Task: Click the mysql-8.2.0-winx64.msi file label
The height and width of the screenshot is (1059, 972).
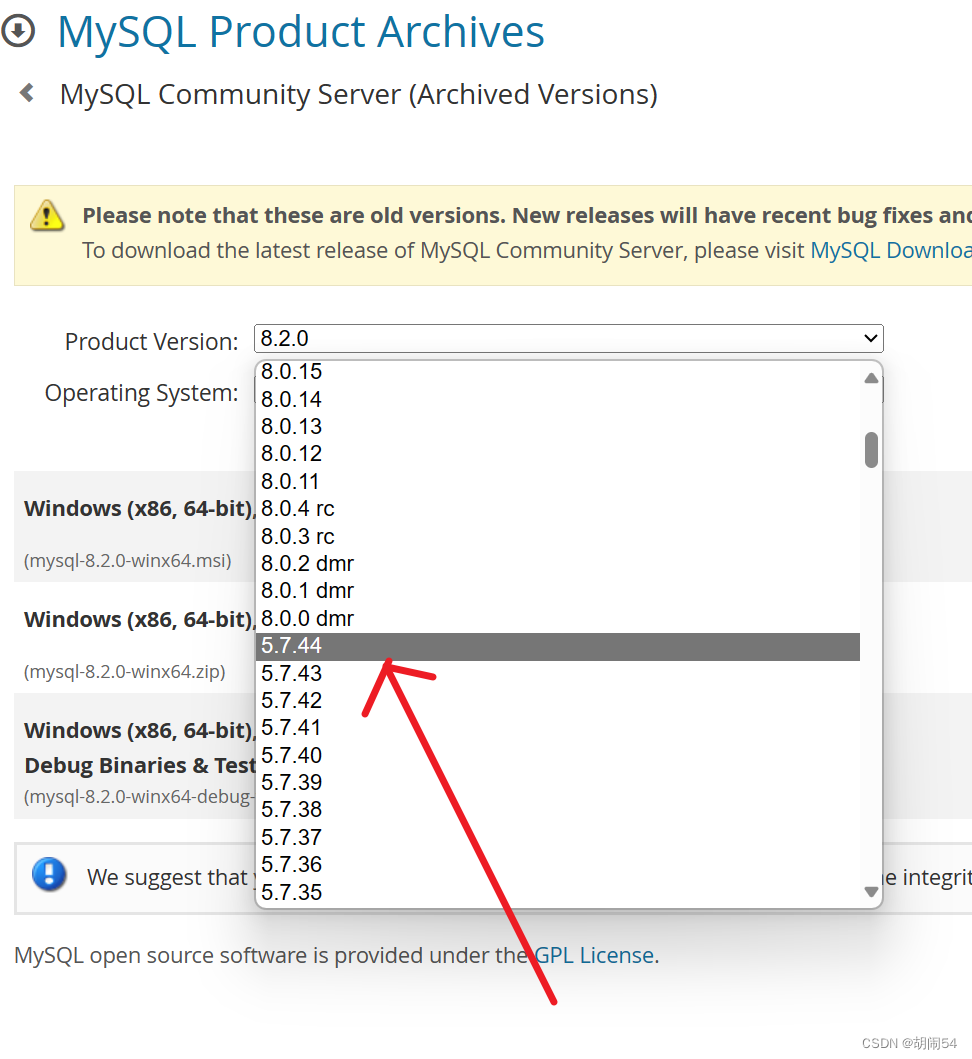Action: coord(128,560)
